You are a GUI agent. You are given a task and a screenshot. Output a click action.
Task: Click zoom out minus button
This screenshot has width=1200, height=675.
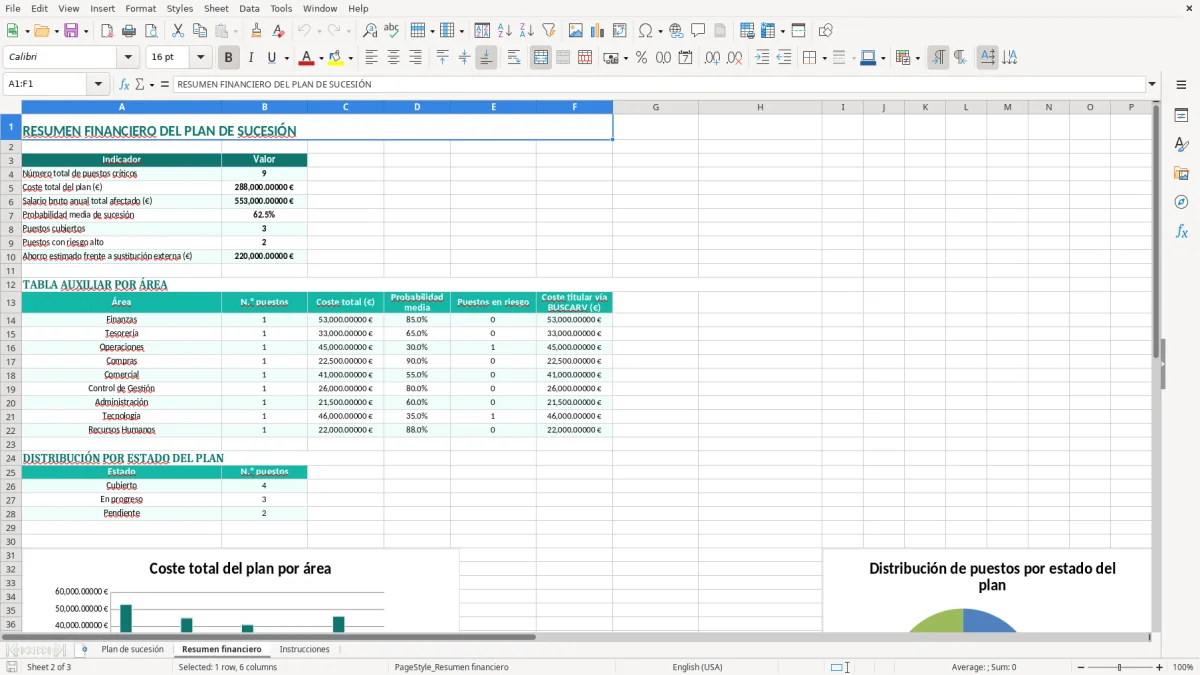point(1080,667)
